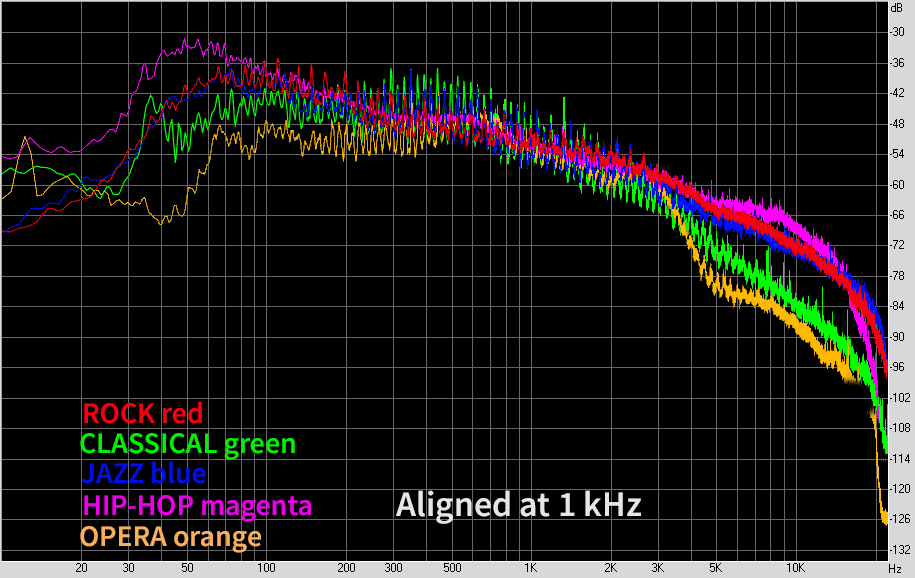Click the 5K frequency axis label
Screen dimensions: 915x578
pos(716,568)
